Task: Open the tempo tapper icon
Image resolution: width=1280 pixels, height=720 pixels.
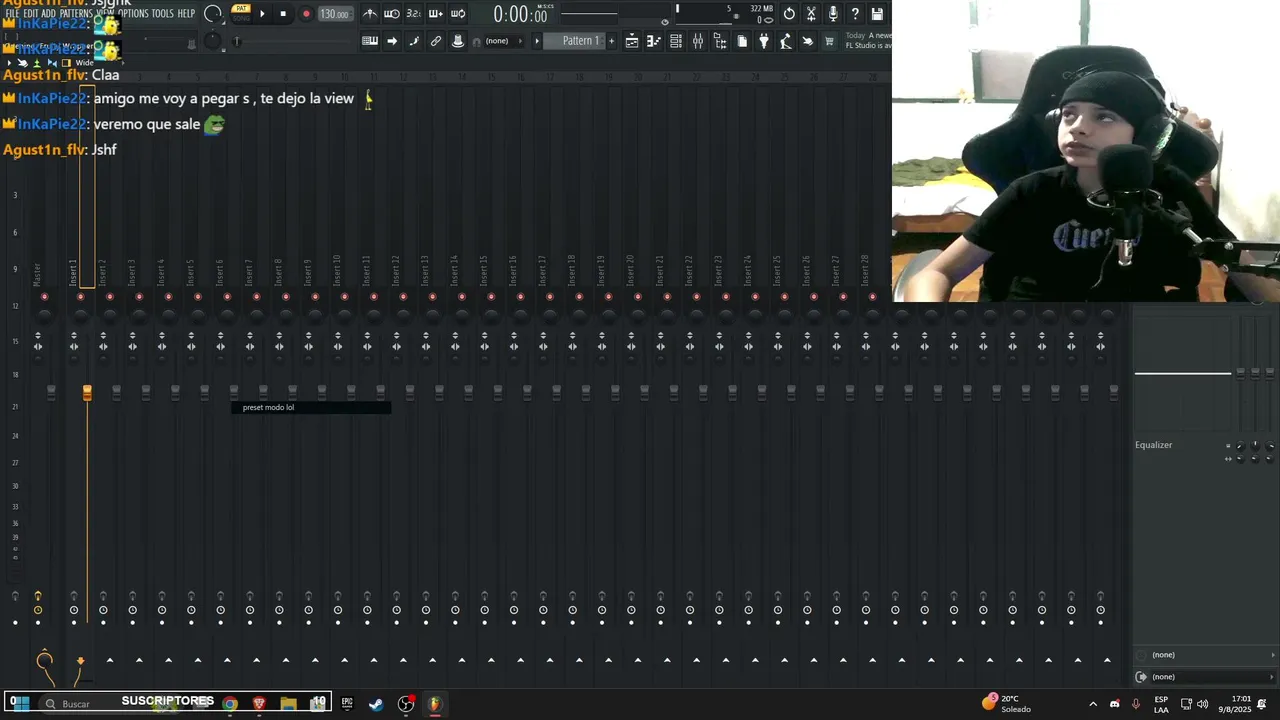Action: [x=786, y=41]
